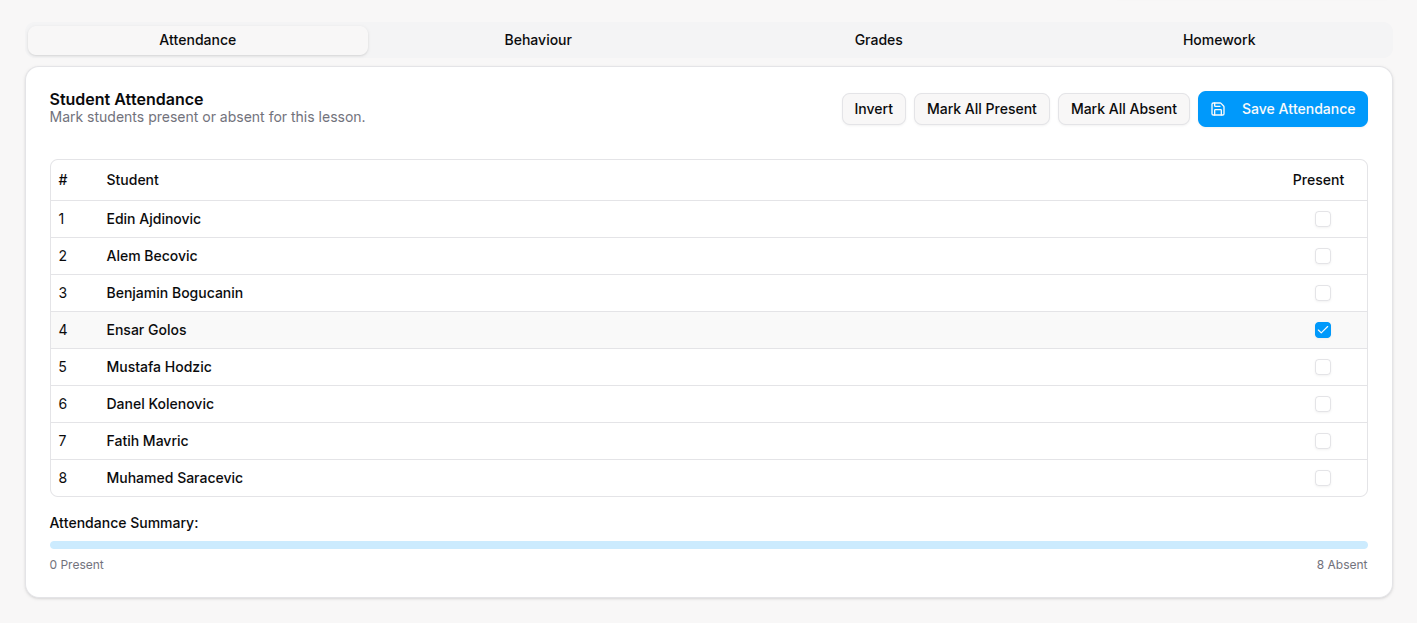The image size is (1417, 623).
Task: Click the attendance summary progress bar
Action: [708, 544]
